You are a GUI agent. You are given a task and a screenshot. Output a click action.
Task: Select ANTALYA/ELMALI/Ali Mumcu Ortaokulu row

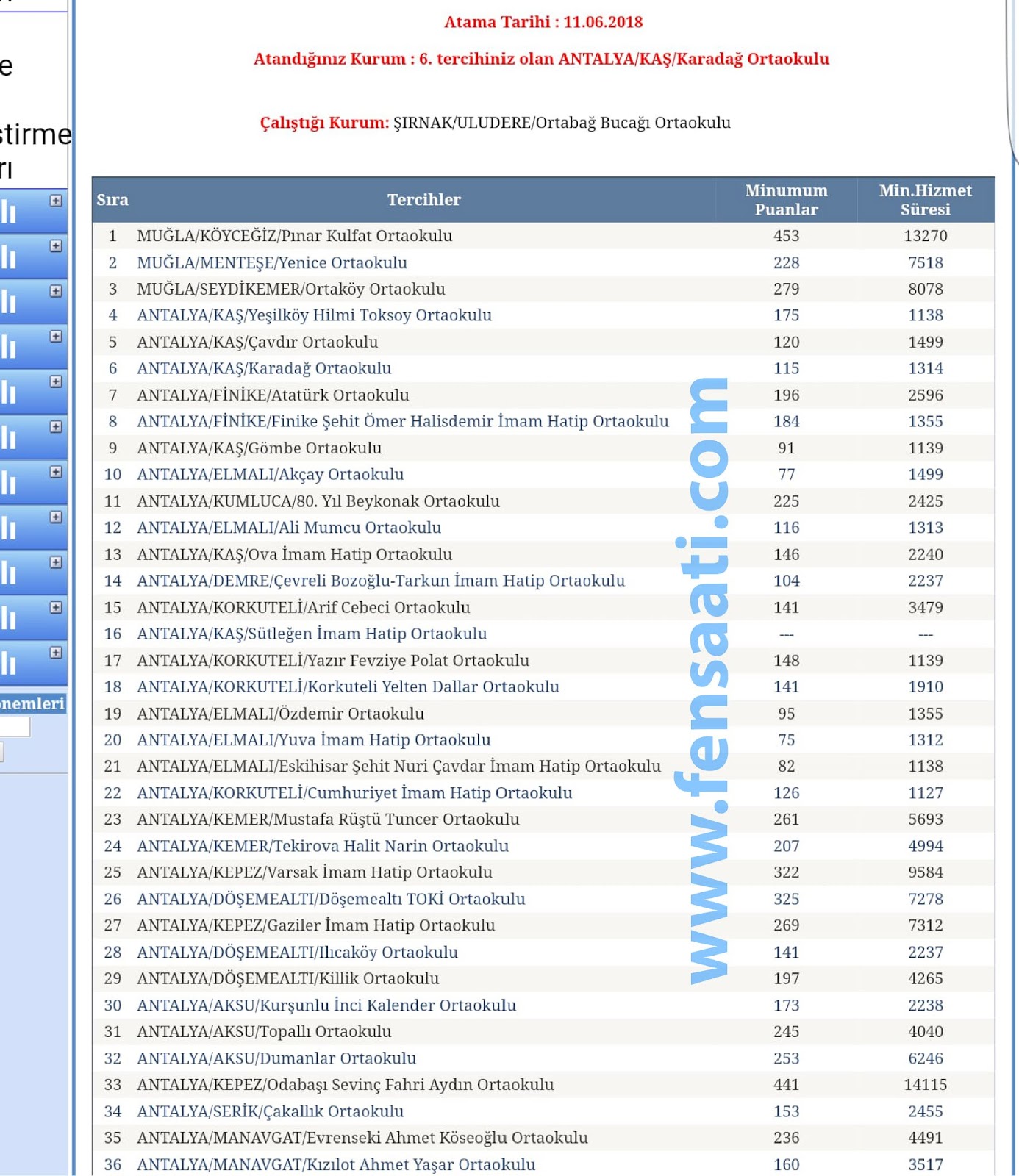click(543, 528)
